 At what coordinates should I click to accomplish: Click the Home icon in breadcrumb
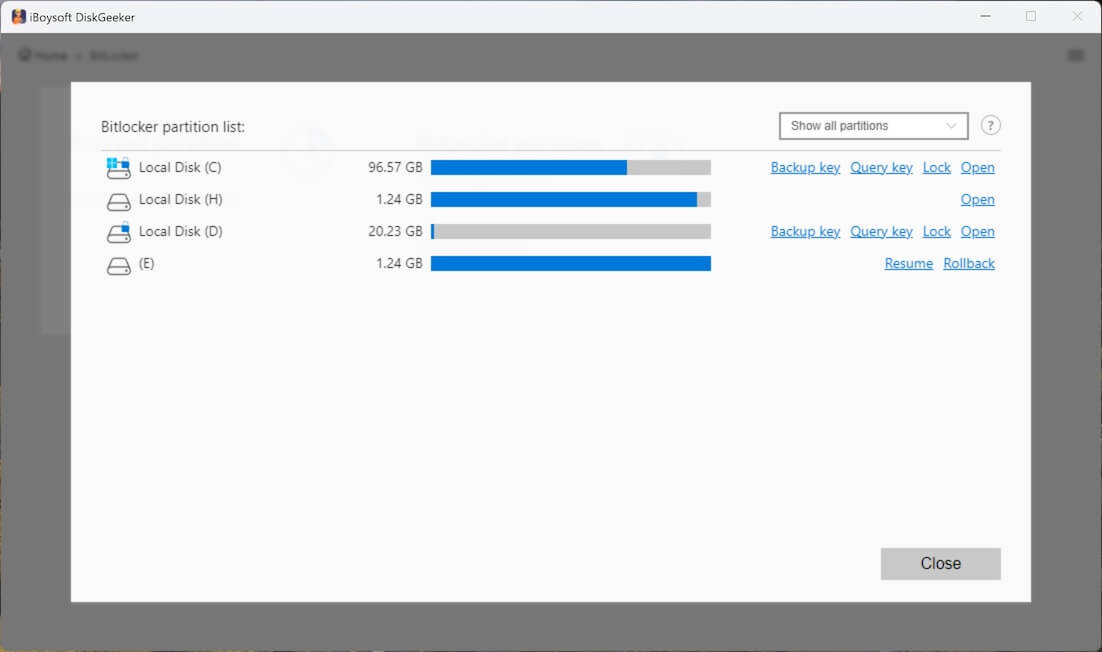[25, 55]
